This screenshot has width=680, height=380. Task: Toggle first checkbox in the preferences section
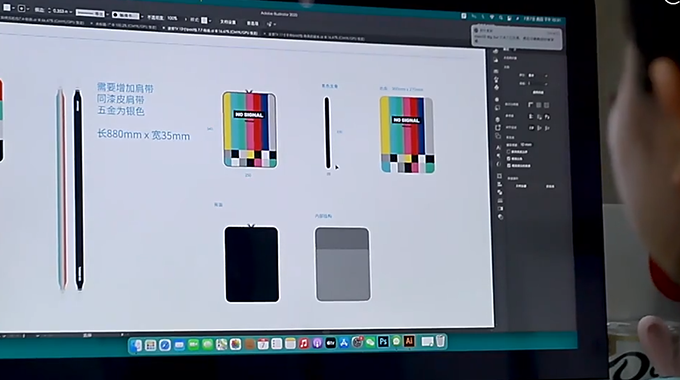[x=508, y=152]
